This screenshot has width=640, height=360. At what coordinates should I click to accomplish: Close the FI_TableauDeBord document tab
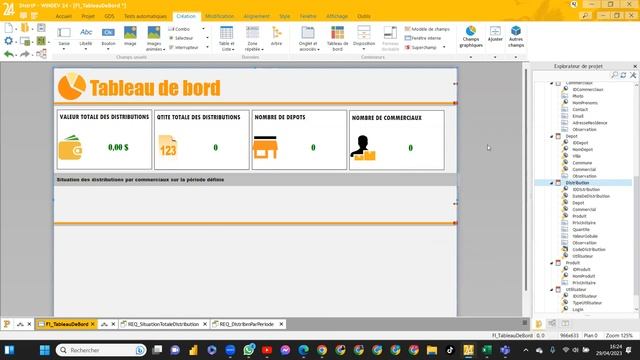click(x=93, y=324)
